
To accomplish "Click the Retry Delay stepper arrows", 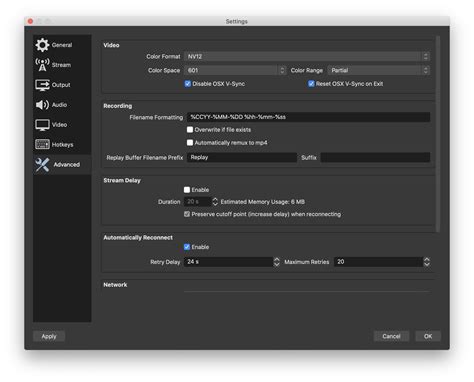I will coord(276,262).
